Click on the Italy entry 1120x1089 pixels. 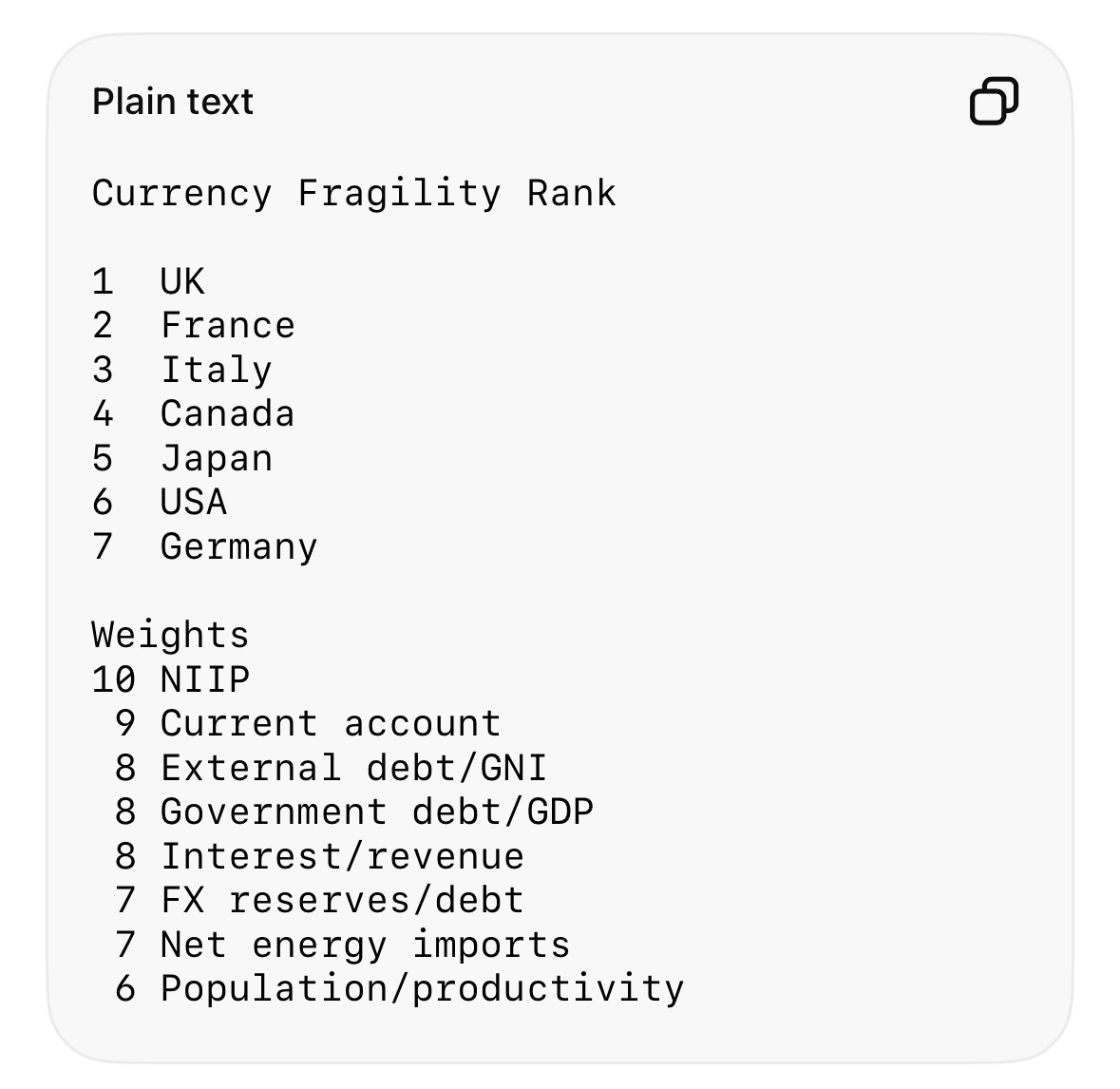click(x=182, y=371)
